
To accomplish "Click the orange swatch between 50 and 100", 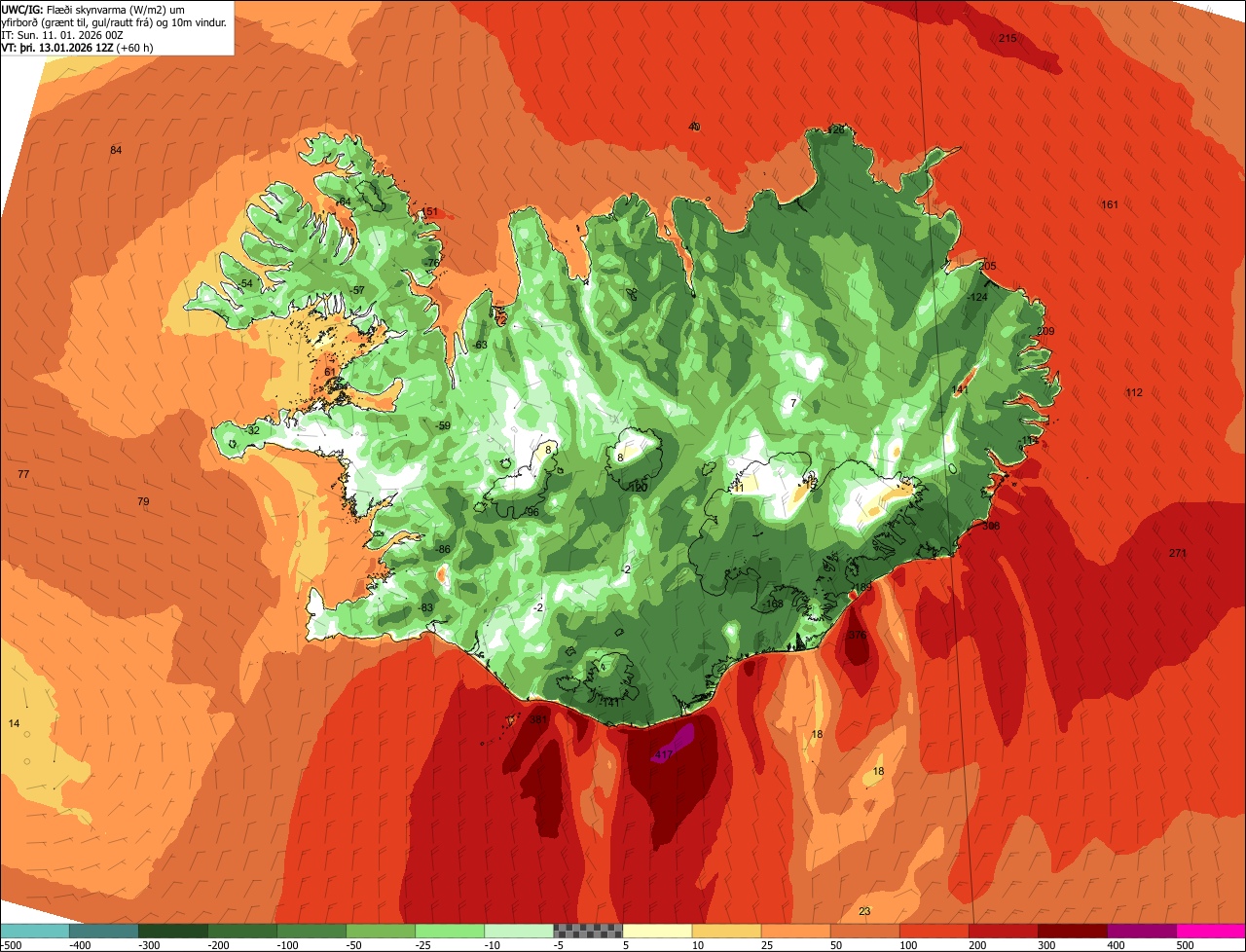I will (x=864, y=931).
